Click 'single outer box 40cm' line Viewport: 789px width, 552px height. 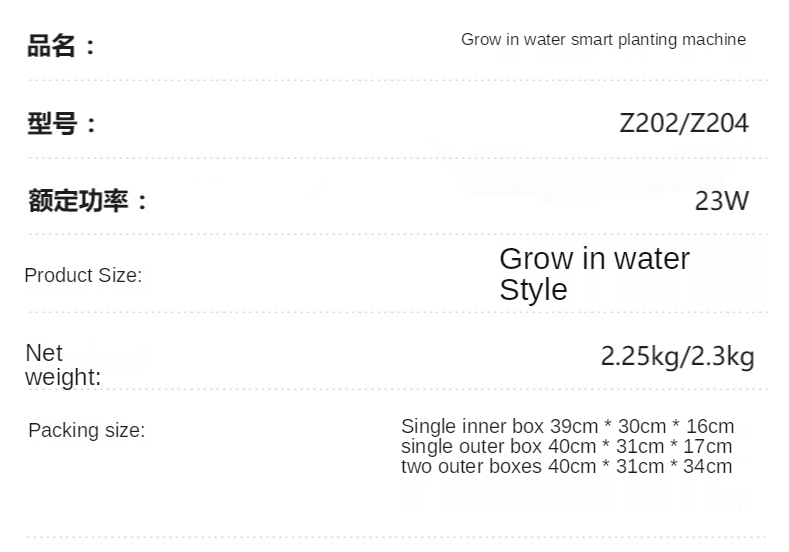[566, 447]
